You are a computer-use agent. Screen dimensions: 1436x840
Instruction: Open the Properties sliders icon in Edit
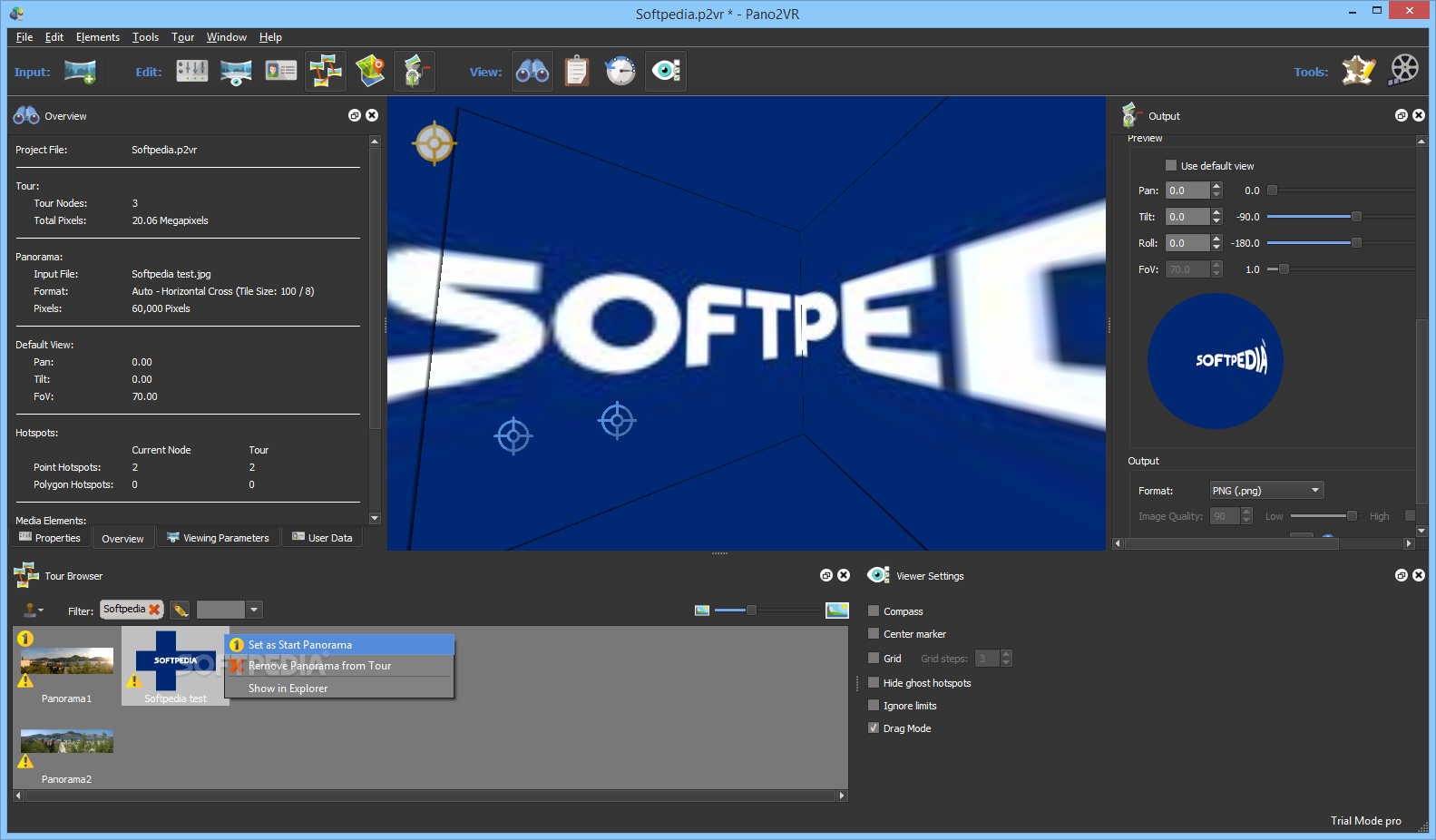[x=191, y=72]
